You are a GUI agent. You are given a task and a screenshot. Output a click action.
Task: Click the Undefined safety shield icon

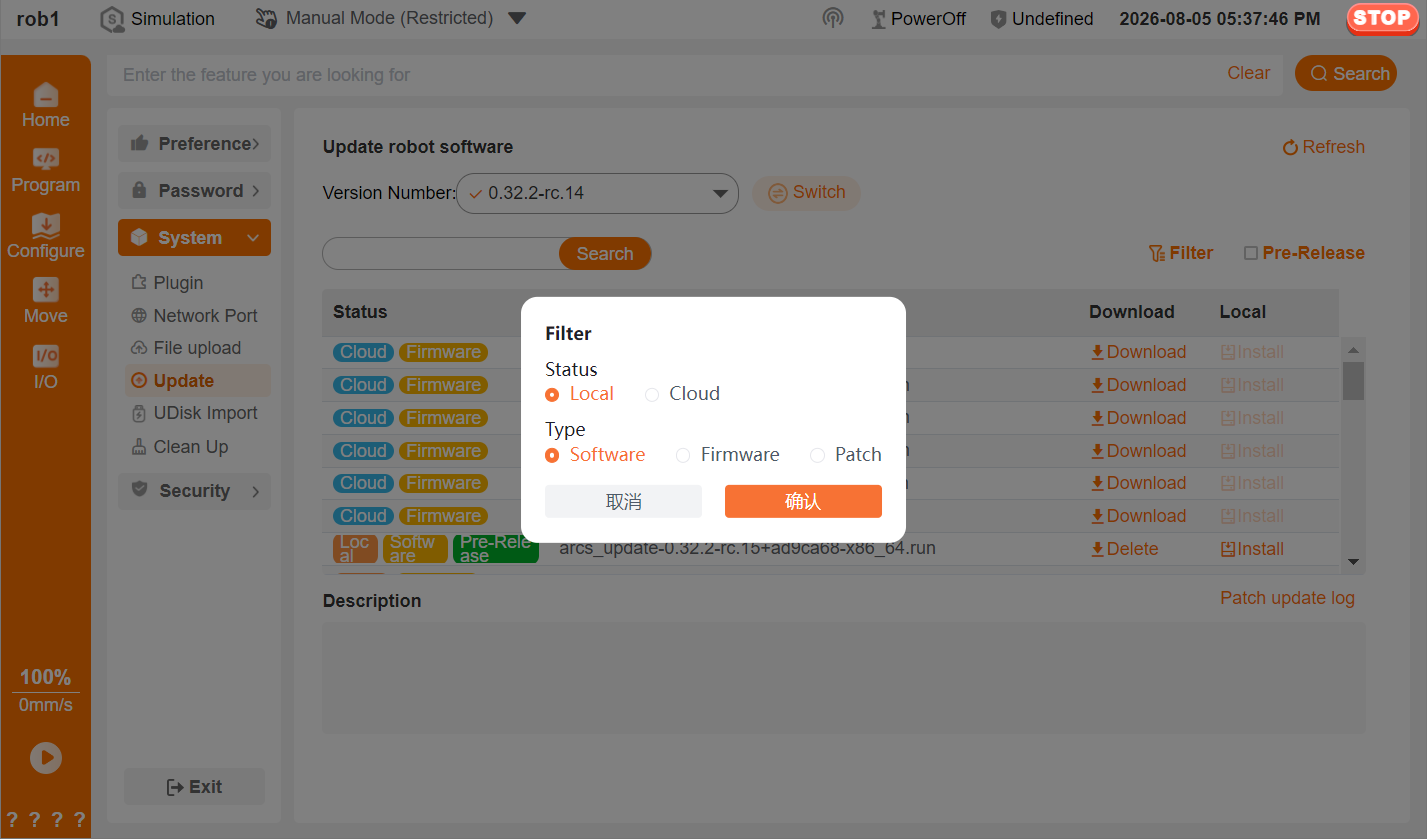[x=998, y=19]
